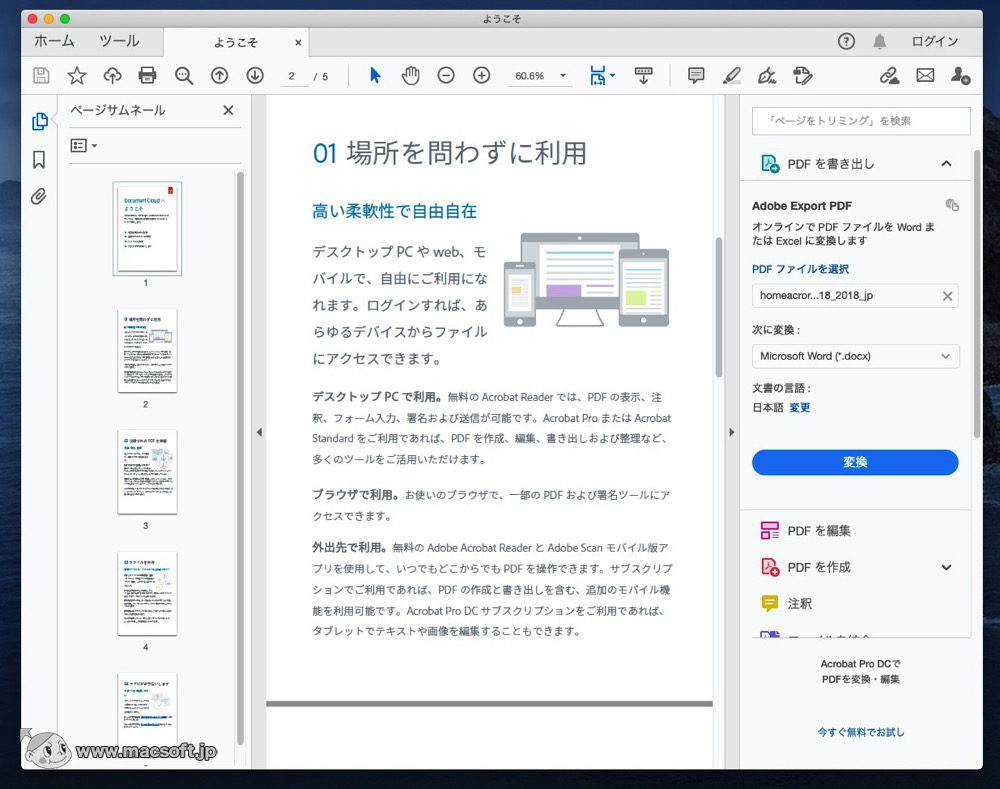Viewport: 1000px width, 789px height.
Task: Click the rotate page stamp icon
Action: (802, 76)
